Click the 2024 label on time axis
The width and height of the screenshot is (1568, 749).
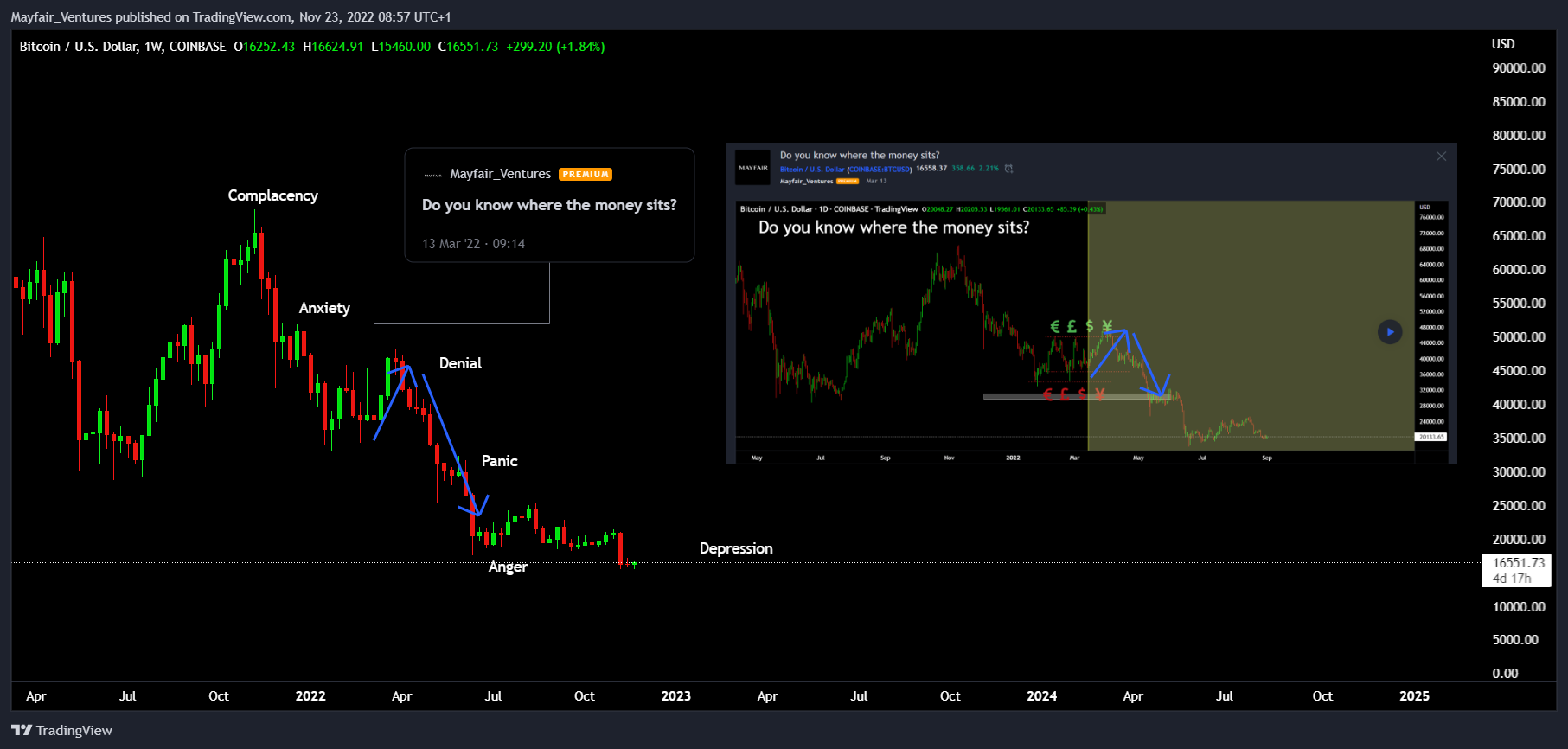(1041, 696)
